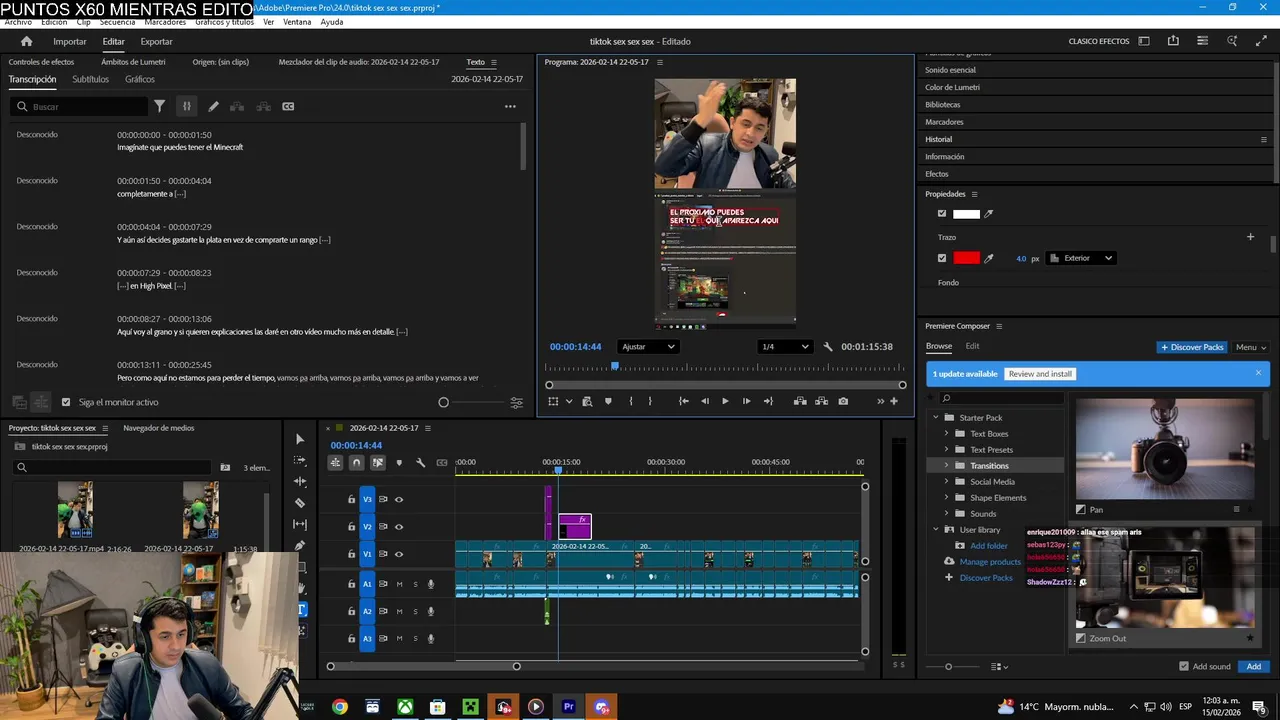This screenshot has width=1280, height=720.
Task: Open the Exterior stroke type dropdown
Action: [1081, 258]
